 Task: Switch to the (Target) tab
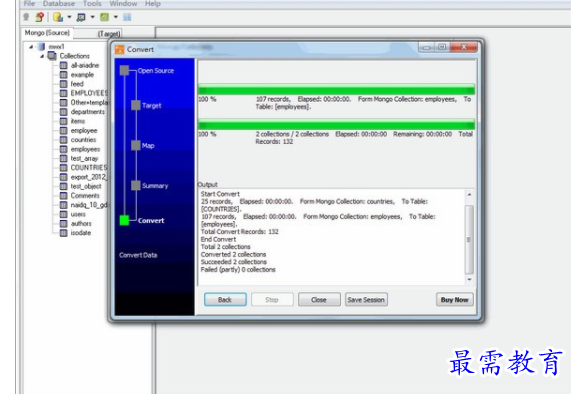coord(109,34)
